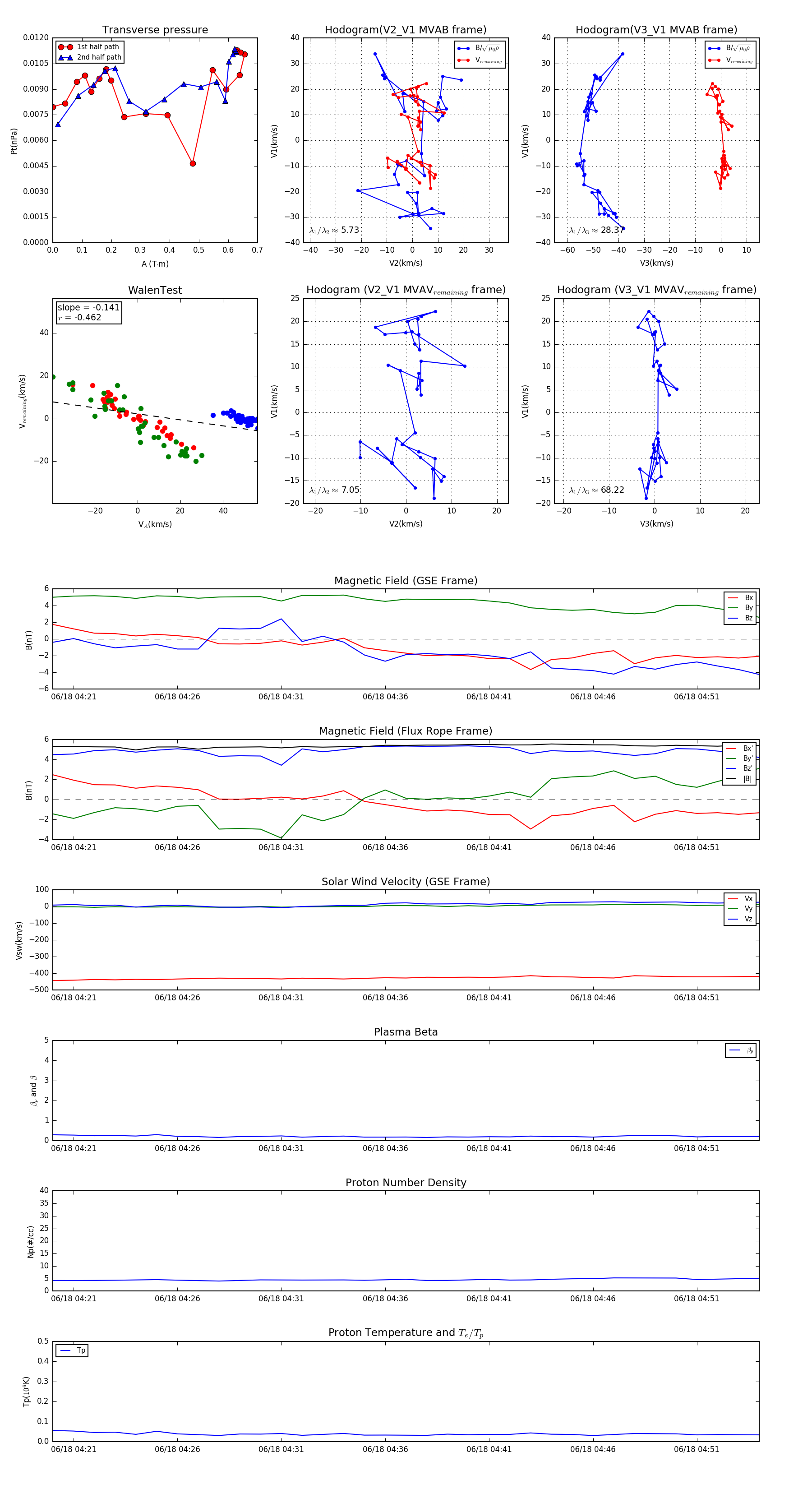Click the 'Tp(10^6K)' y-axis label
The width and height of the screenshot is (812, 1489).
pyautogui.click(x=26, y=1392)
